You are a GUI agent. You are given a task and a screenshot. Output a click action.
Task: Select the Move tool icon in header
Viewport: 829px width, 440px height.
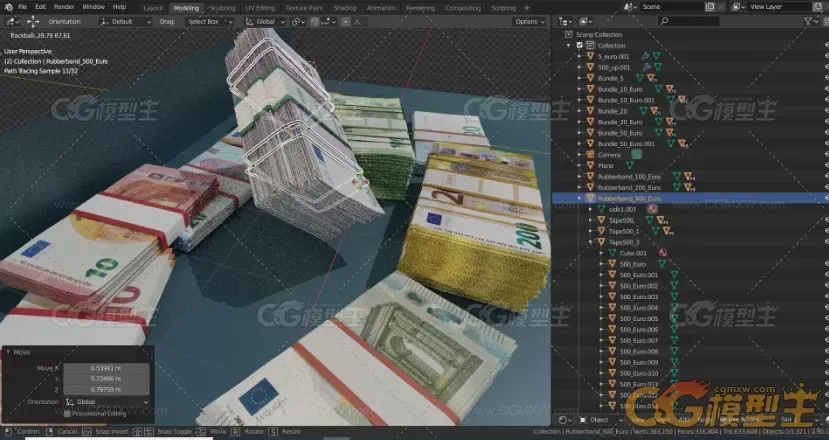point(33,22)
